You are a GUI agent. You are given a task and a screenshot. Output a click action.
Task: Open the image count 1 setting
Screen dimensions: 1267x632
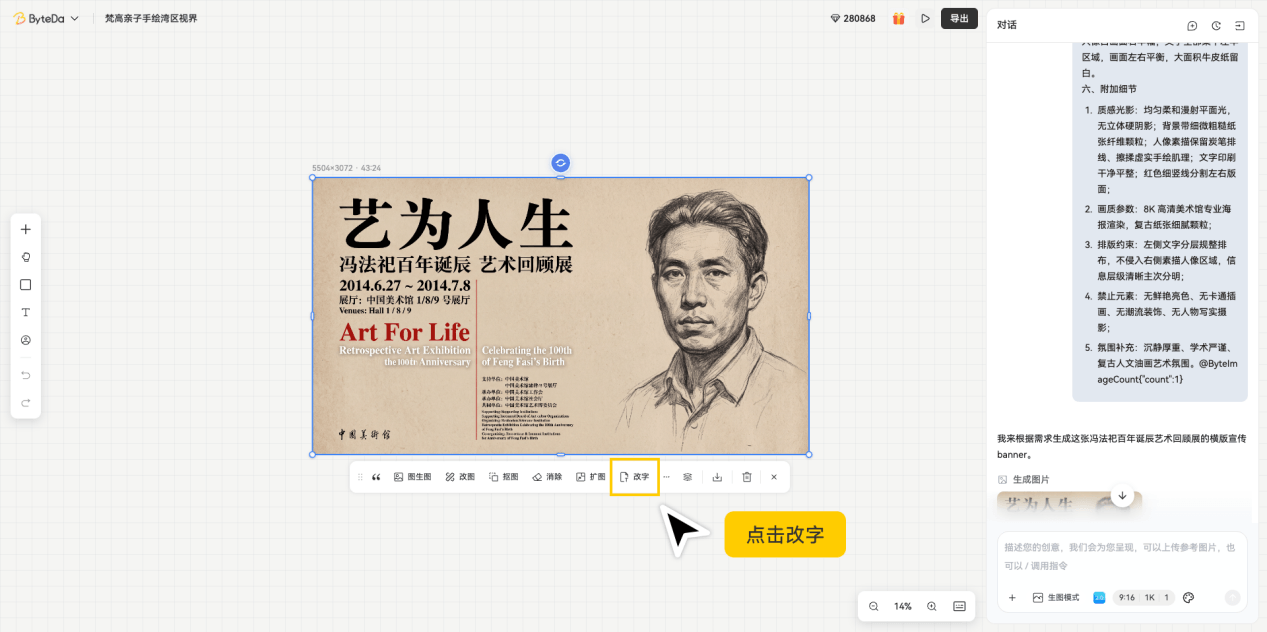pos(1166,597)
